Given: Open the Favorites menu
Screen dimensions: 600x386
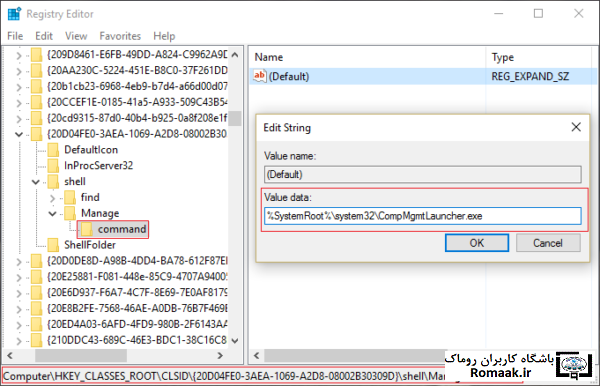Looking at the screenshot, I should pos(120,36).
